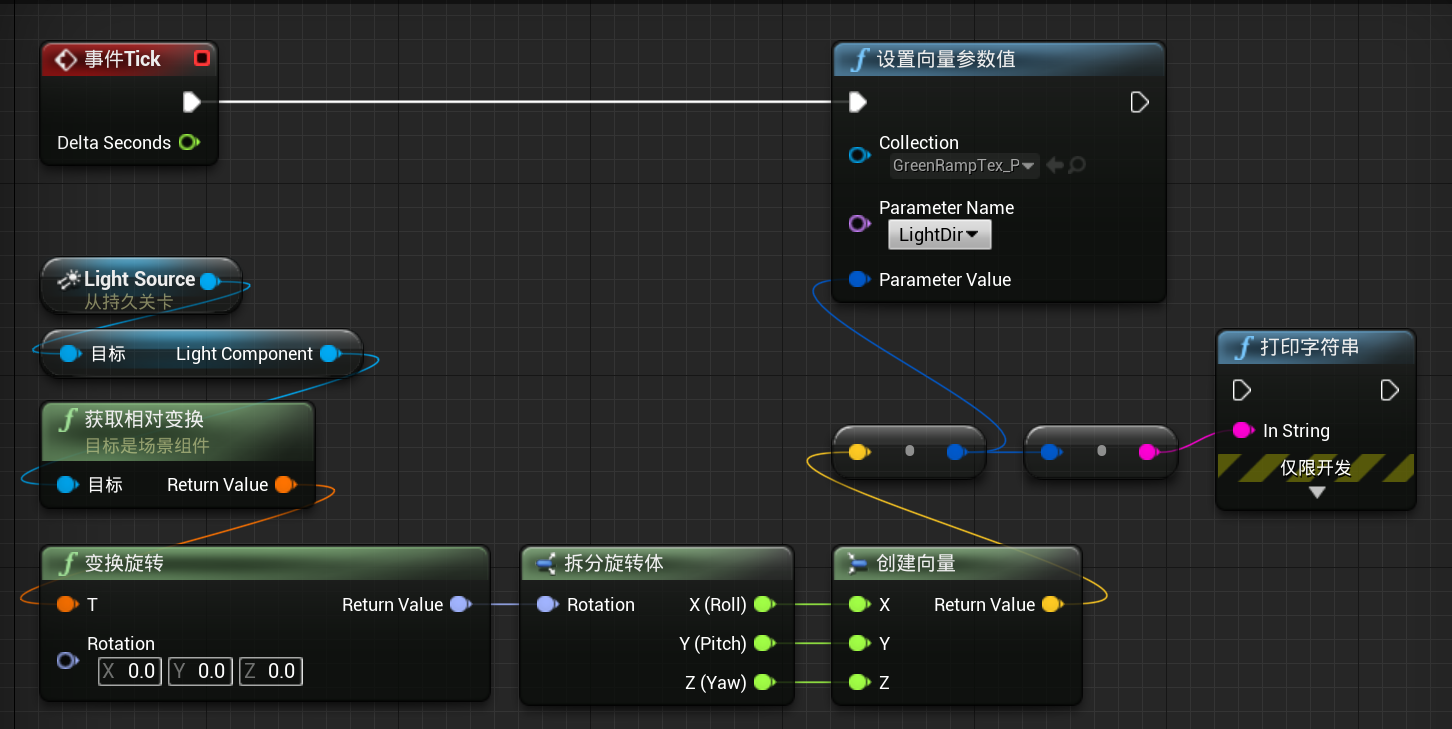
Task: Select the 事件Tick node title
Action: point(122,59)
